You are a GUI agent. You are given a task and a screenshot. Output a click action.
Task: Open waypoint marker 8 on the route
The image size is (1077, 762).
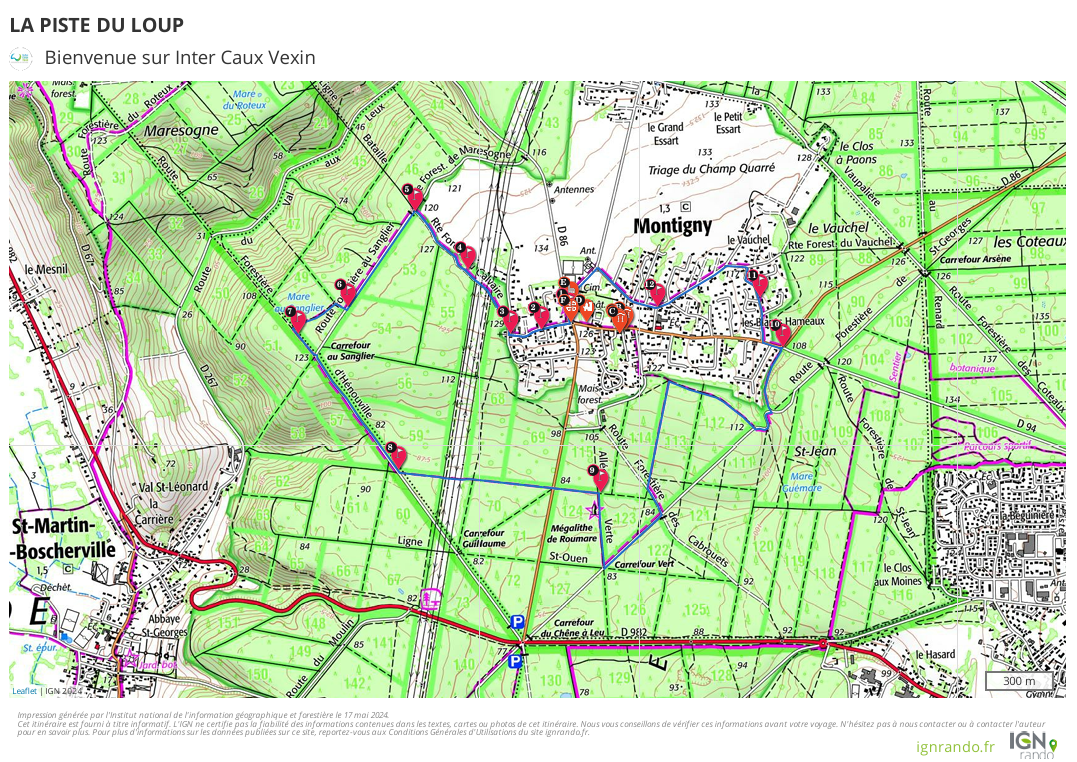pos(398,455)
